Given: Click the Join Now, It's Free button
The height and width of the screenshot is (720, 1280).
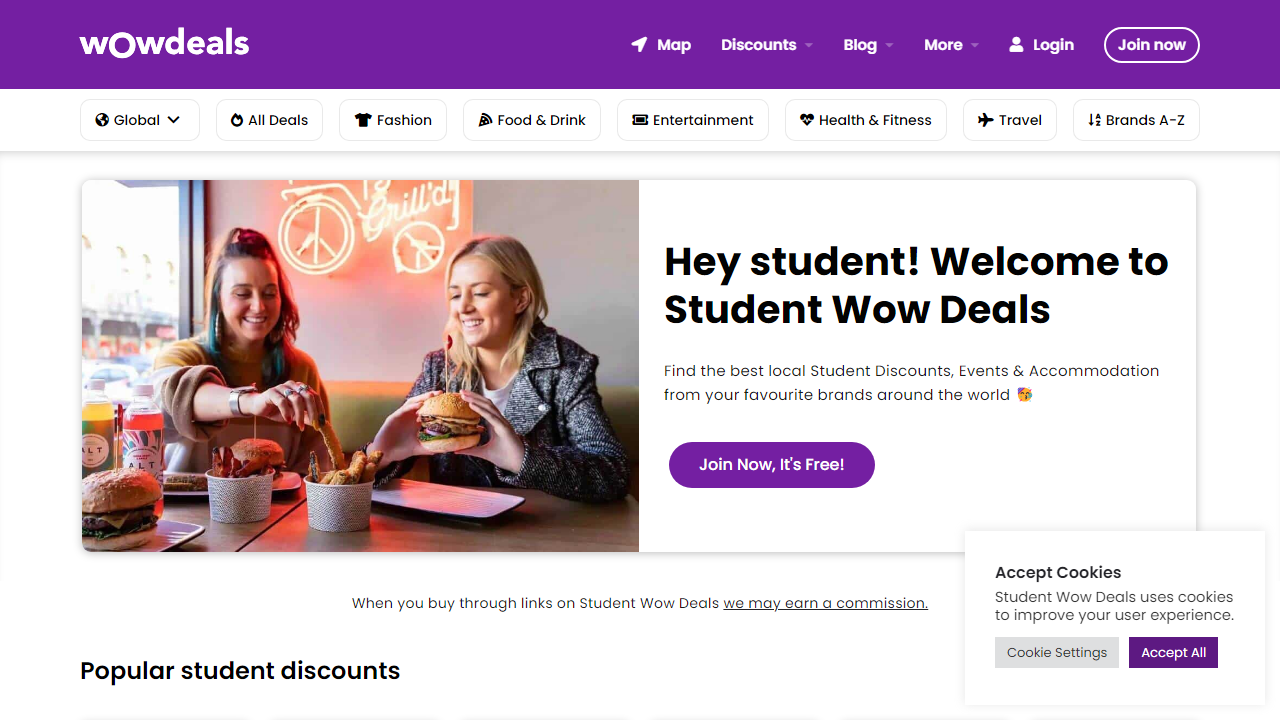Looking at the screenshot, I should (771, 465).
